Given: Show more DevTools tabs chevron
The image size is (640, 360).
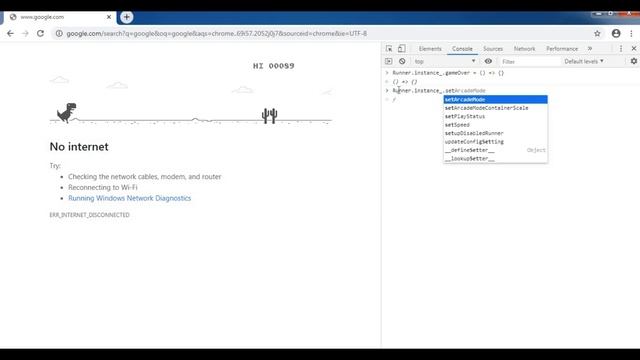Looking at the screenshot, I should tap(590, 49).
